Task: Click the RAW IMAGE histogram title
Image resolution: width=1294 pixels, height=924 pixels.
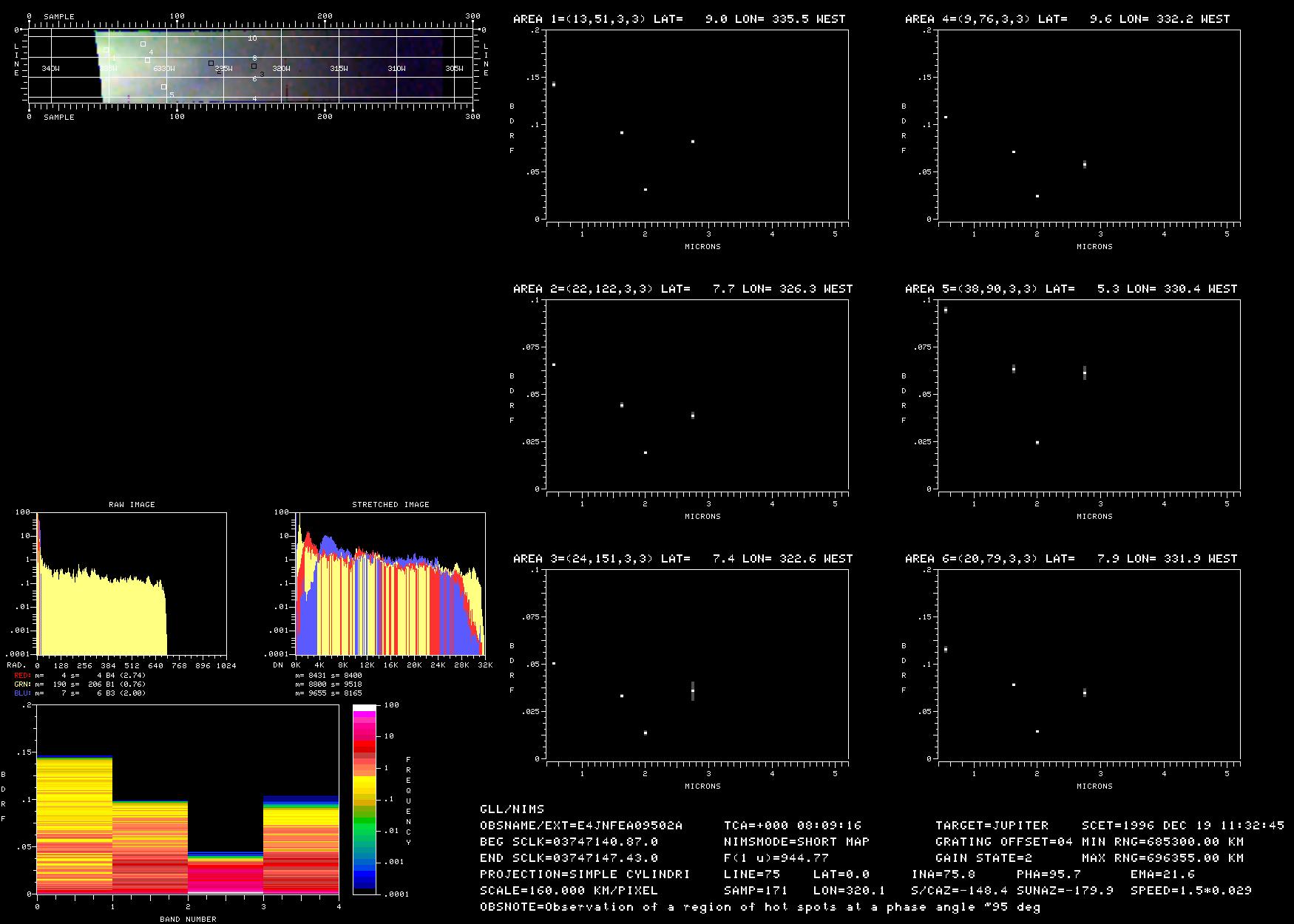Action: click(x=132, y=505)
